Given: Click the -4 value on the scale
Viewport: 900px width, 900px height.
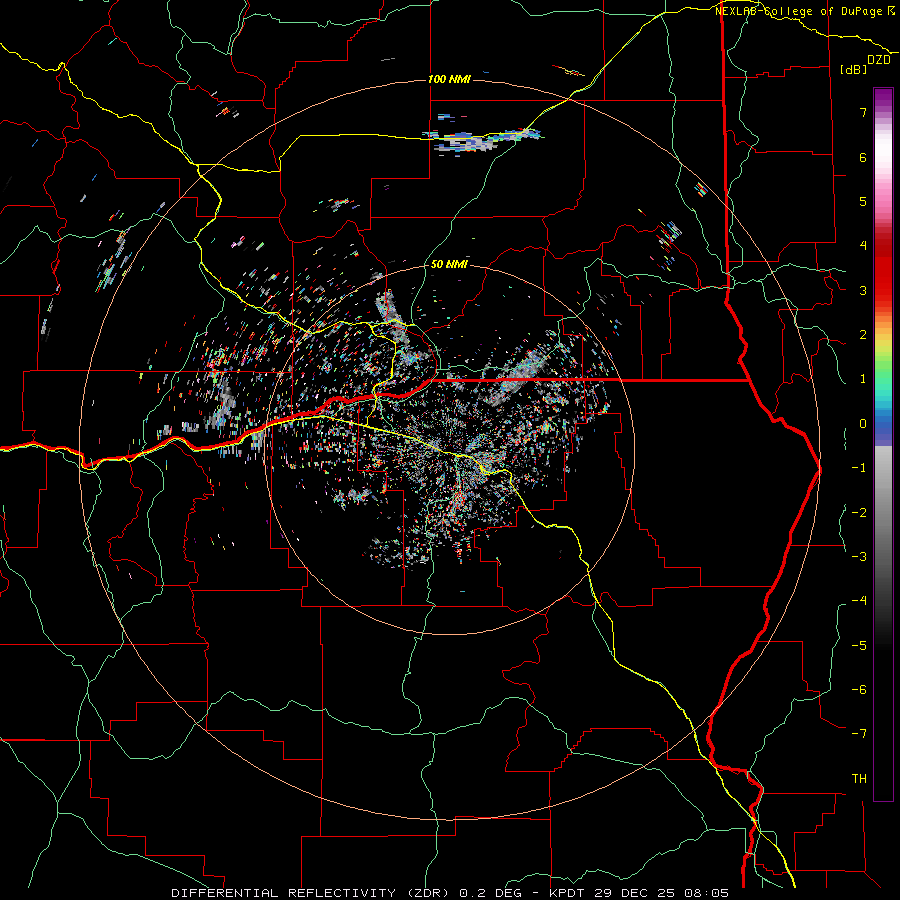Looking at the screenshot, I should coord(859,601).
